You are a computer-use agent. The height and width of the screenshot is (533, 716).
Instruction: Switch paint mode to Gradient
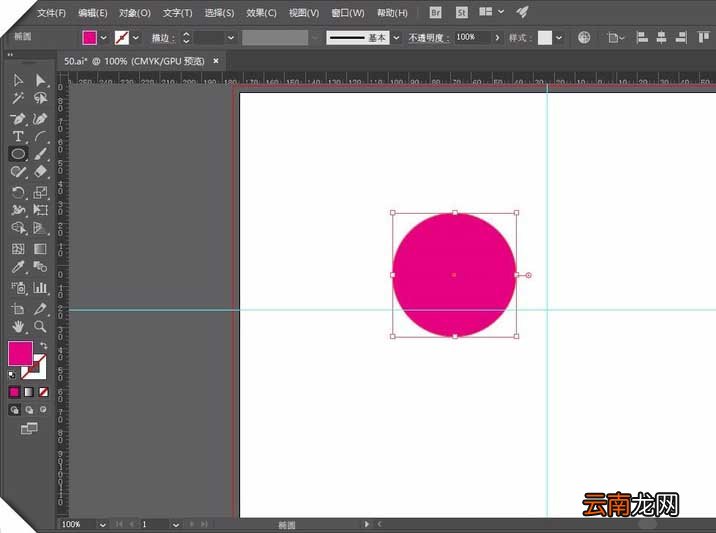point(29,392)
